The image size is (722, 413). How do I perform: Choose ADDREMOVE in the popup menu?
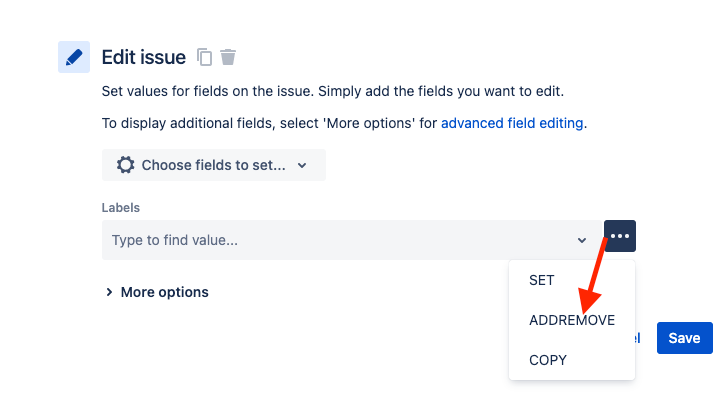tap(572, 320)
